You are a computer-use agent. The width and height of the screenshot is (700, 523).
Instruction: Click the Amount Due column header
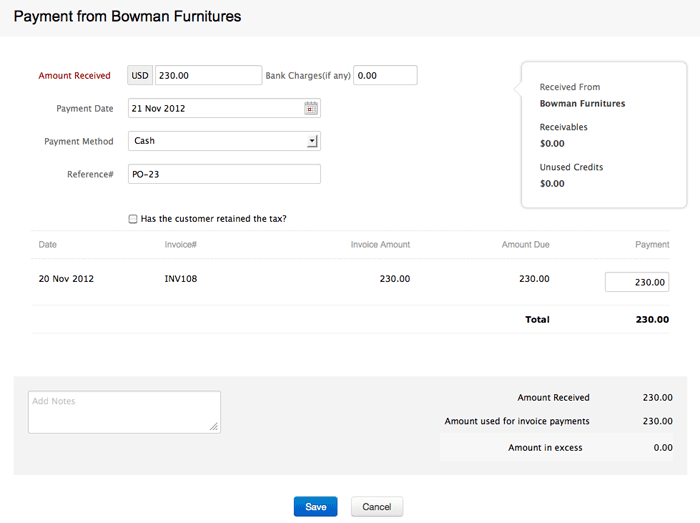coord(525,245)
